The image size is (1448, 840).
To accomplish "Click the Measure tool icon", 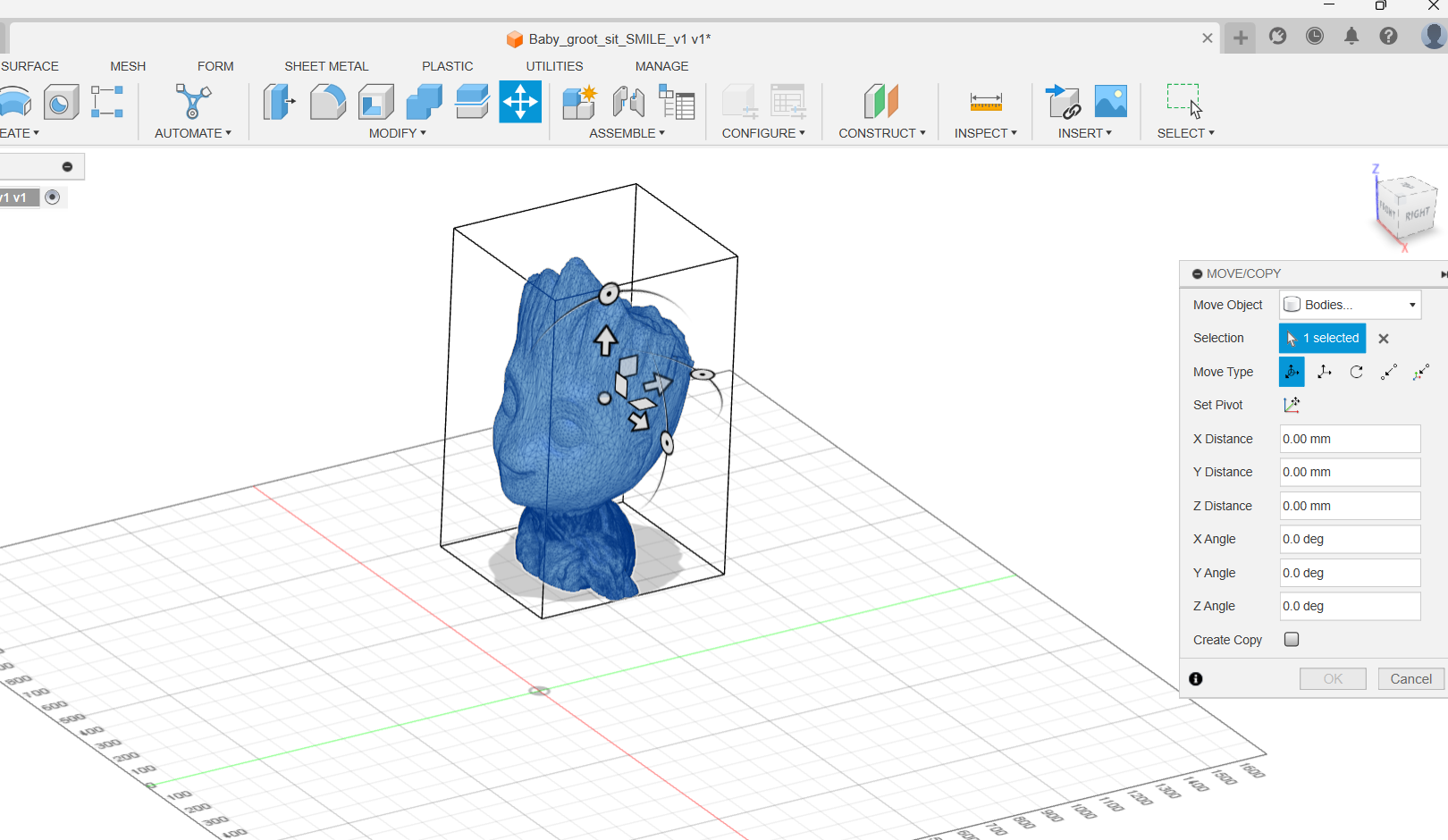I will [x=986, y=102].
